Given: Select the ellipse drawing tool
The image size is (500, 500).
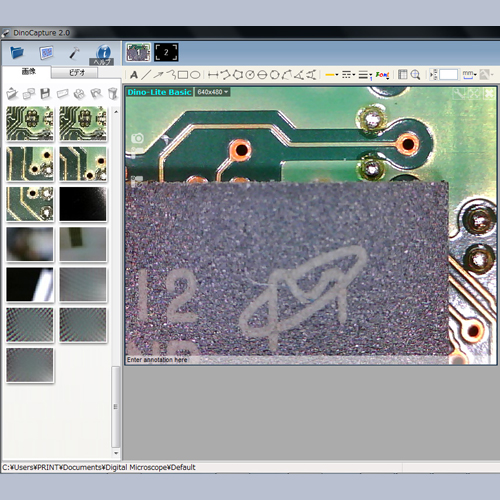Looking at the screenshot, I should click(x=195, y=75).
